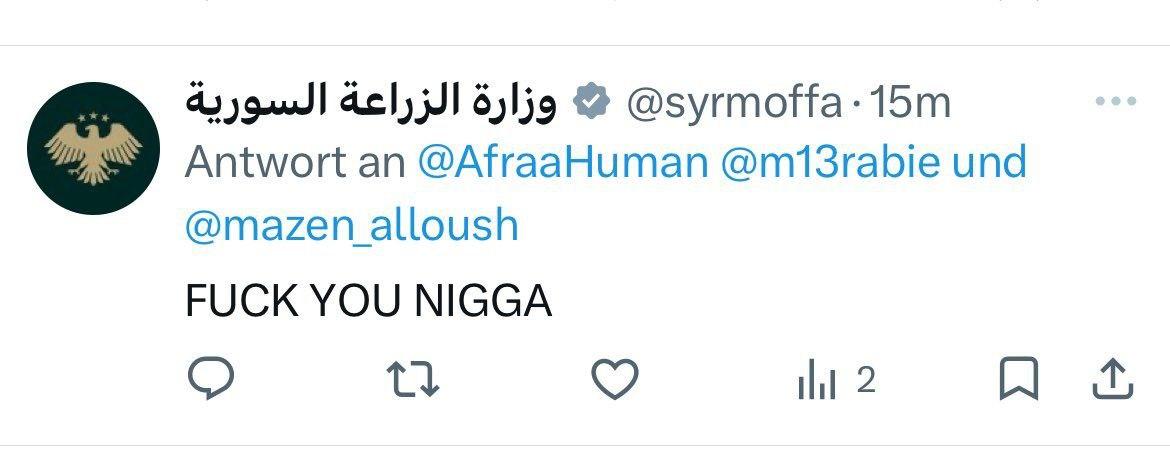Go to @mazen_alloush's profile

[x=351, y=226]
